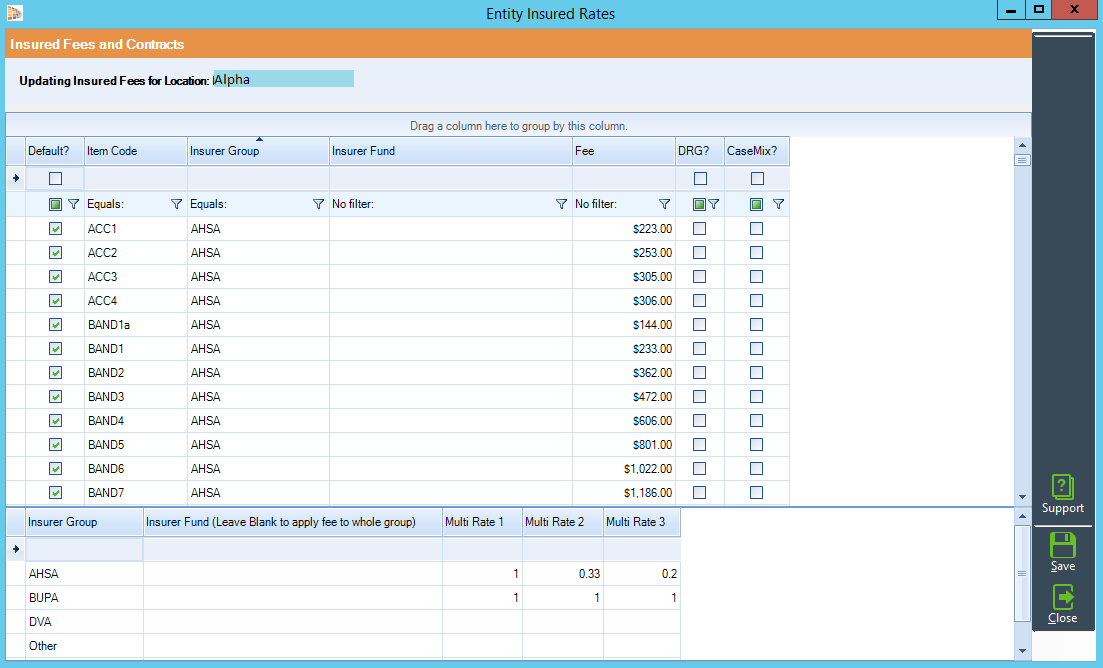Toggle DRG filter checkbox in filter row
The image size is (1103, 668).
[x=699, y=204]
